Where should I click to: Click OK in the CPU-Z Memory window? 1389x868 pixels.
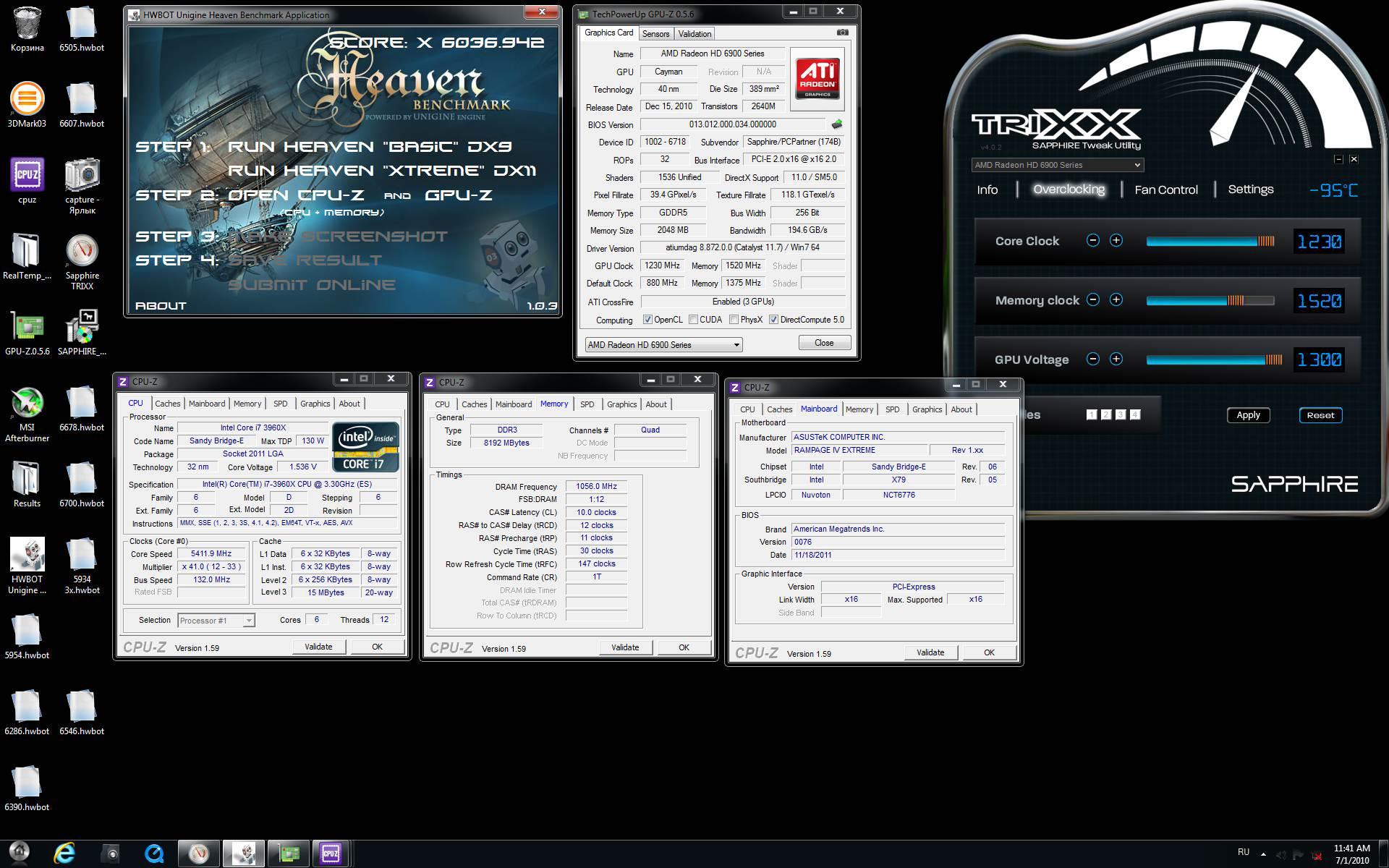[684, 647]
